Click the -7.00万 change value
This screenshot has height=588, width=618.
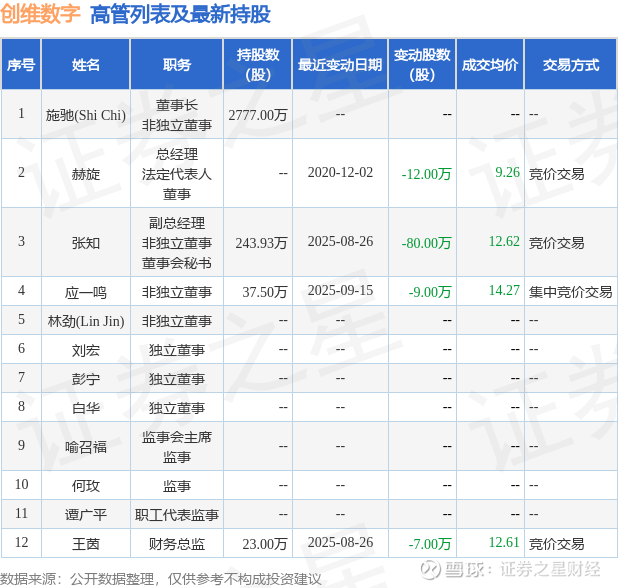click(430, 544)
